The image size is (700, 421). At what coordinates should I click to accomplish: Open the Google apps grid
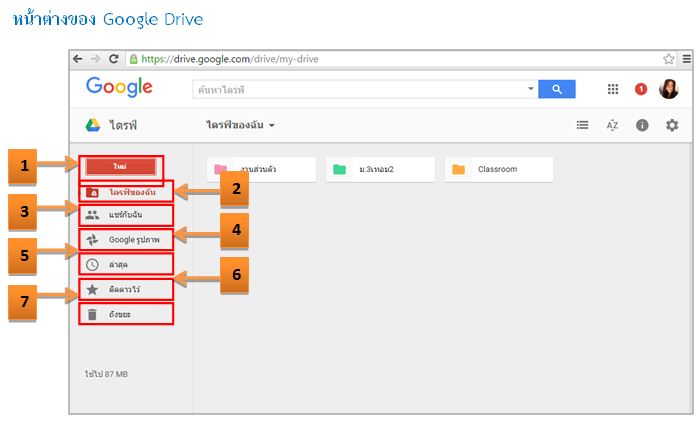(613, 89)
